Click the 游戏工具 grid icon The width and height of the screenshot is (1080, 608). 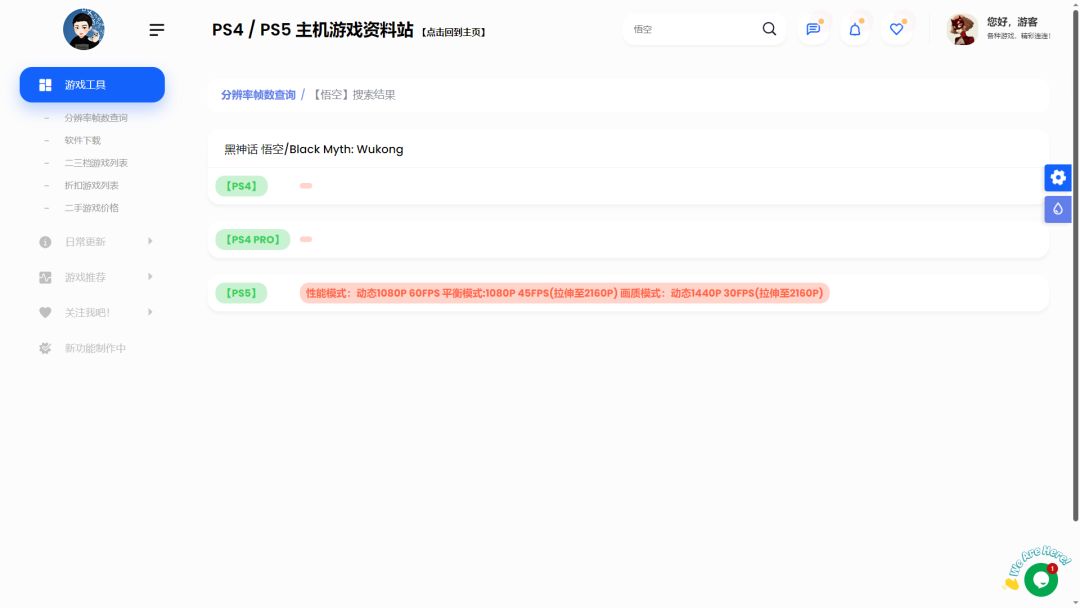click(x=45, y=85)
